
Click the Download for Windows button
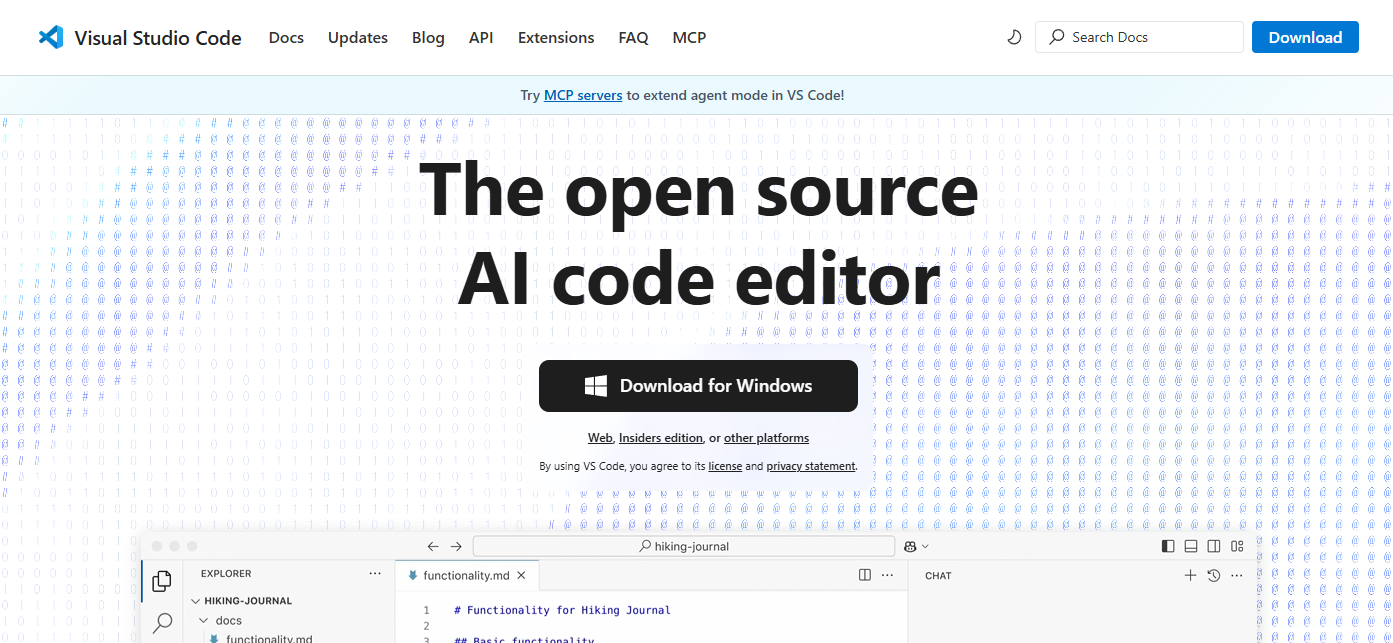coord(698,386)
